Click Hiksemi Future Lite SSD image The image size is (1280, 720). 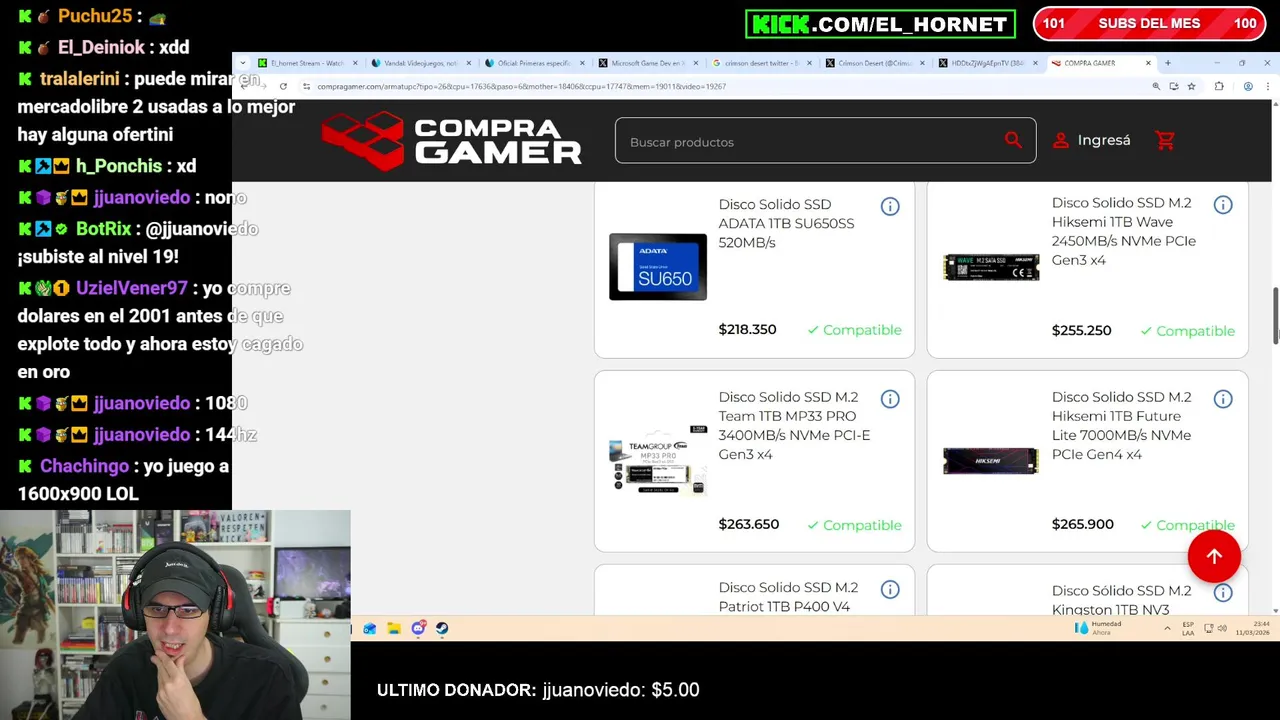tap(991, 461)
